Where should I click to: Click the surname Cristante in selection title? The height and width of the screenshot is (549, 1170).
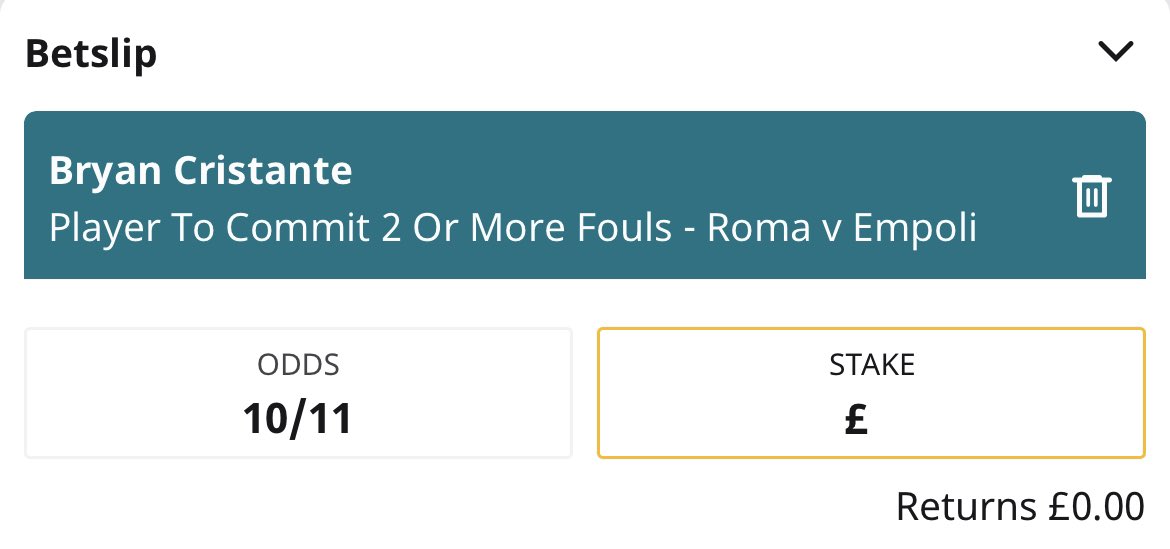pos(262,171)
